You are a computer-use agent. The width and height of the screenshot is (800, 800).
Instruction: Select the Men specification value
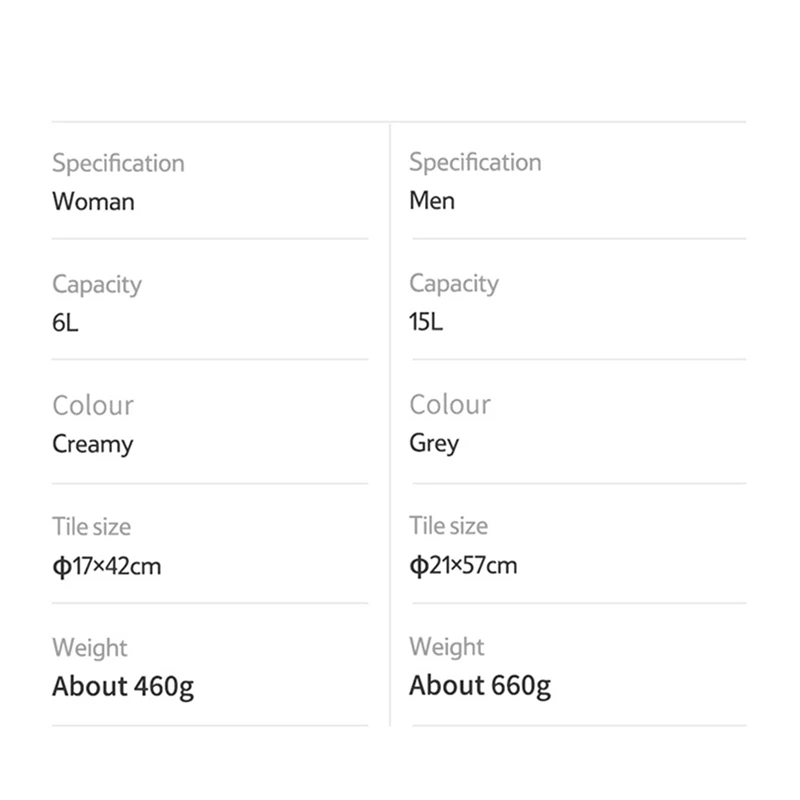point(432,200)
